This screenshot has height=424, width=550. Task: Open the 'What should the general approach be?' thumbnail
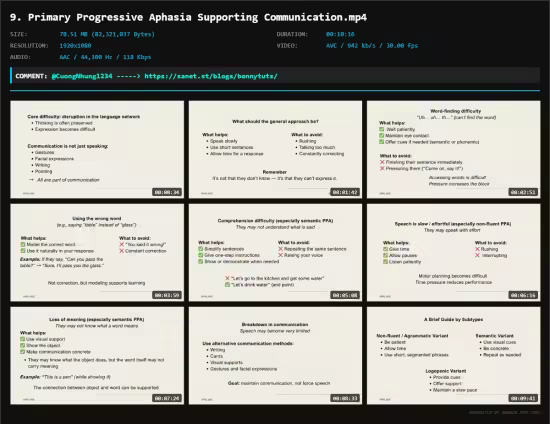coord(275,149)
